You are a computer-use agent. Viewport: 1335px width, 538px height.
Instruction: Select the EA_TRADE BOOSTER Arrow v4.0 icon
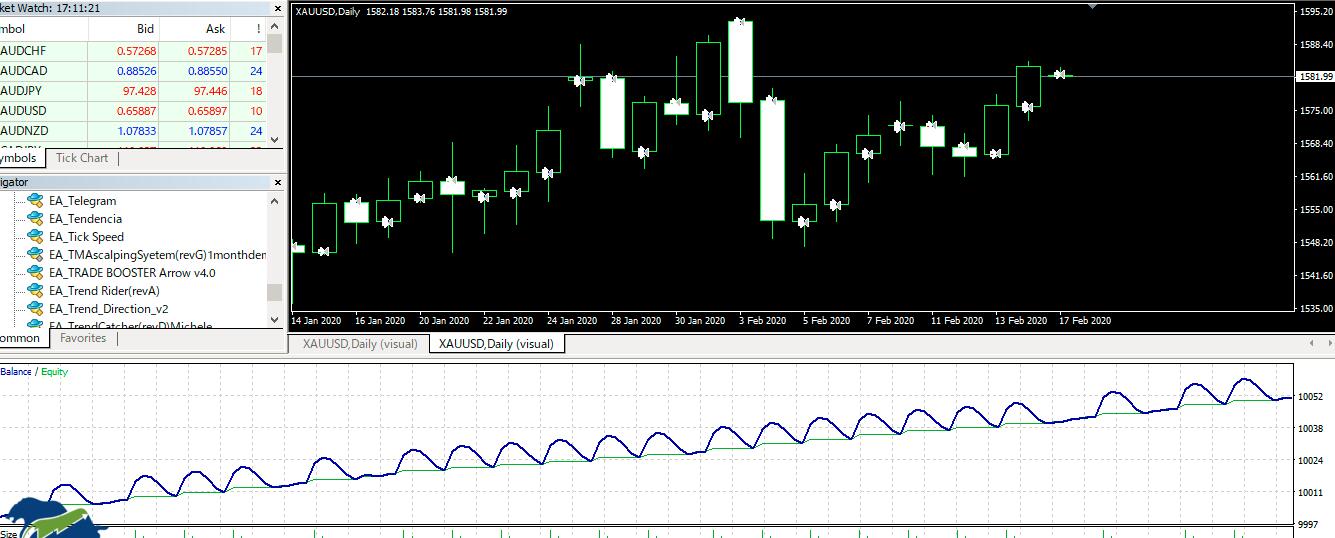click(35, 273)
